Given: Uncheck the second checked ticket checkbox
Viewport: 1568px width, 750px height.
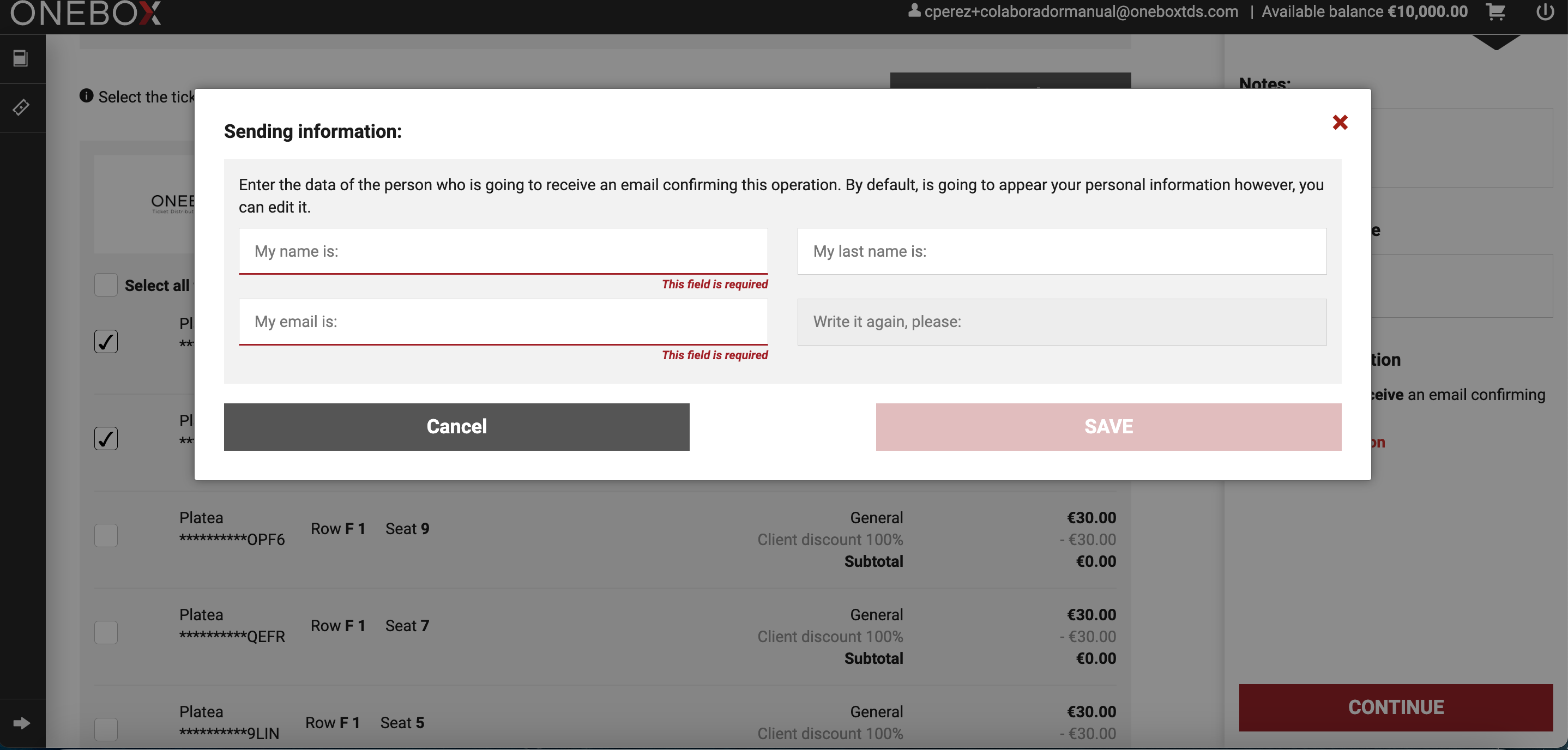Looking at the screenshot, I should click(x=106, y=438).
